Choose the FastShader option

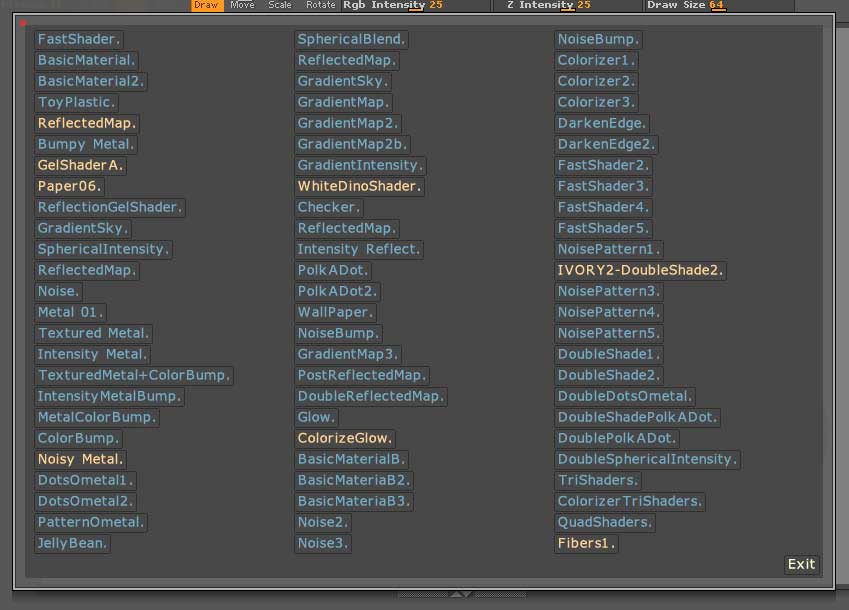[79, 40]
